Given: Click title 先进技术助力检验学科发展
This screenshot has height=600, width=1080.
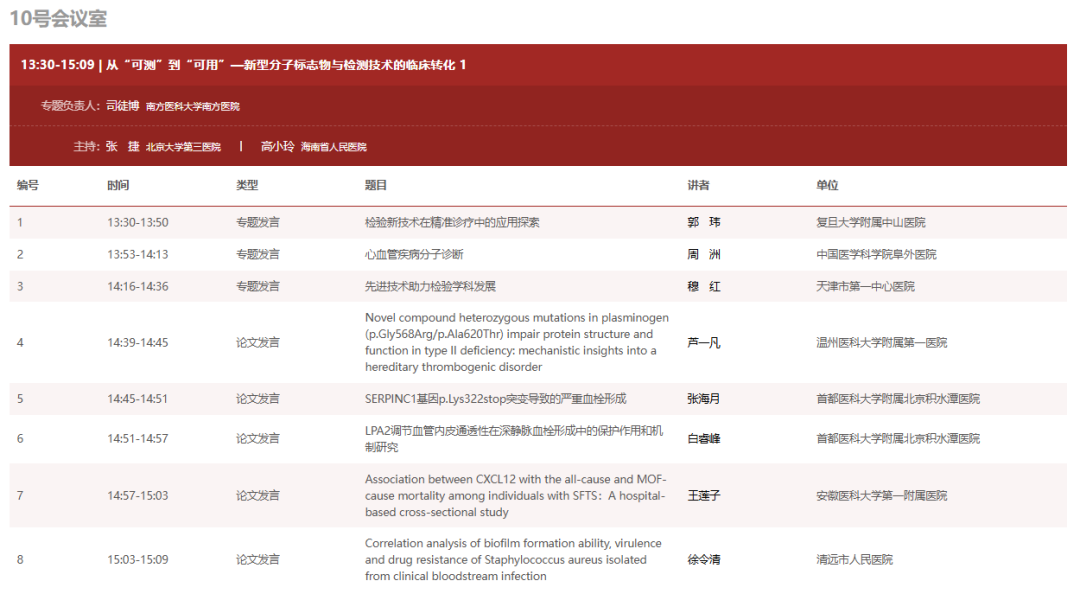Looking at the screenshot, I should pos(430,287).
